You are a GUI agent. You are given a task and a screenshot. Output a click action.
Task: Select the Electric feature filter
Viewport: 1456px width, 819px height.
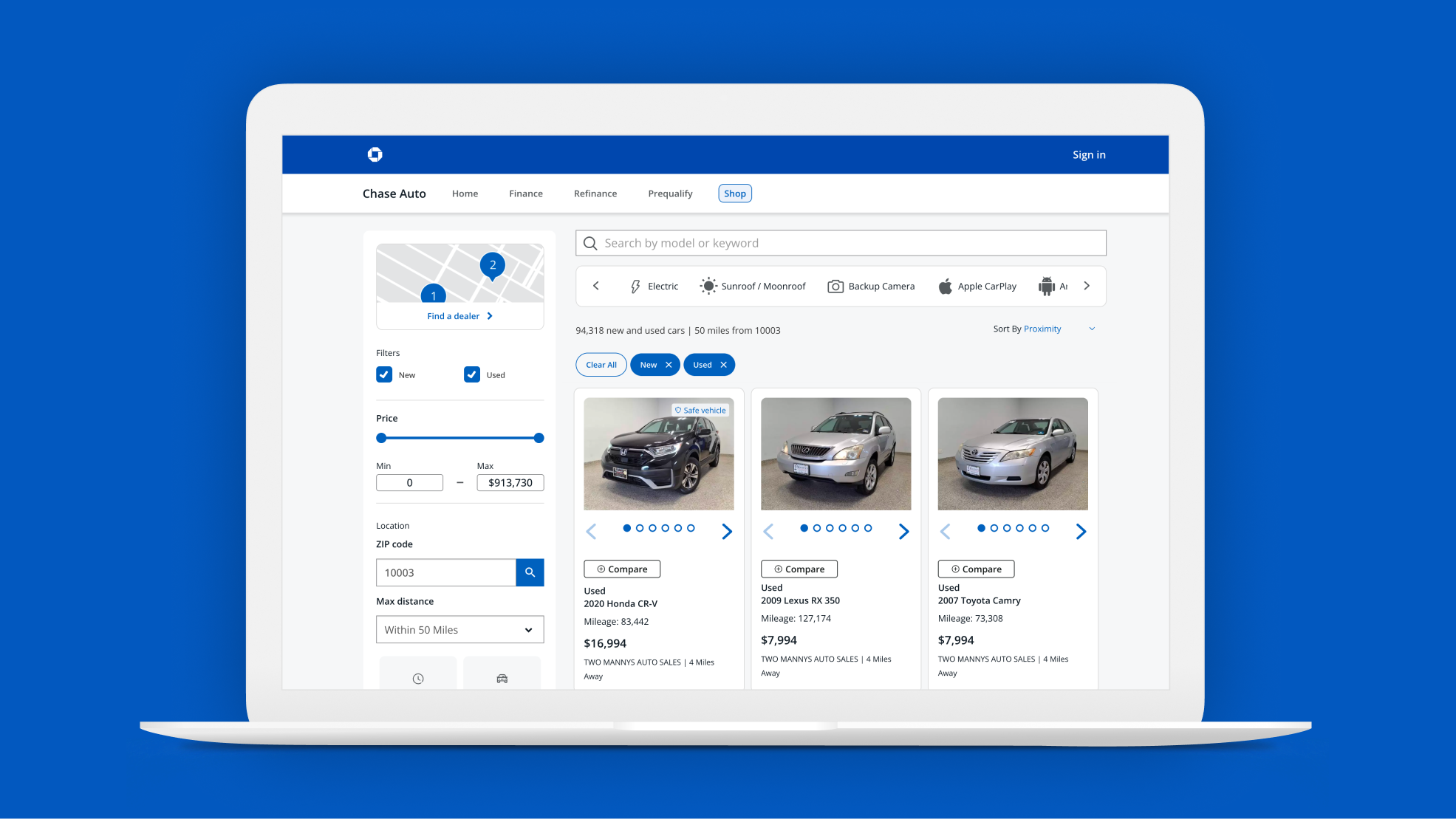(x=654, y=287)
